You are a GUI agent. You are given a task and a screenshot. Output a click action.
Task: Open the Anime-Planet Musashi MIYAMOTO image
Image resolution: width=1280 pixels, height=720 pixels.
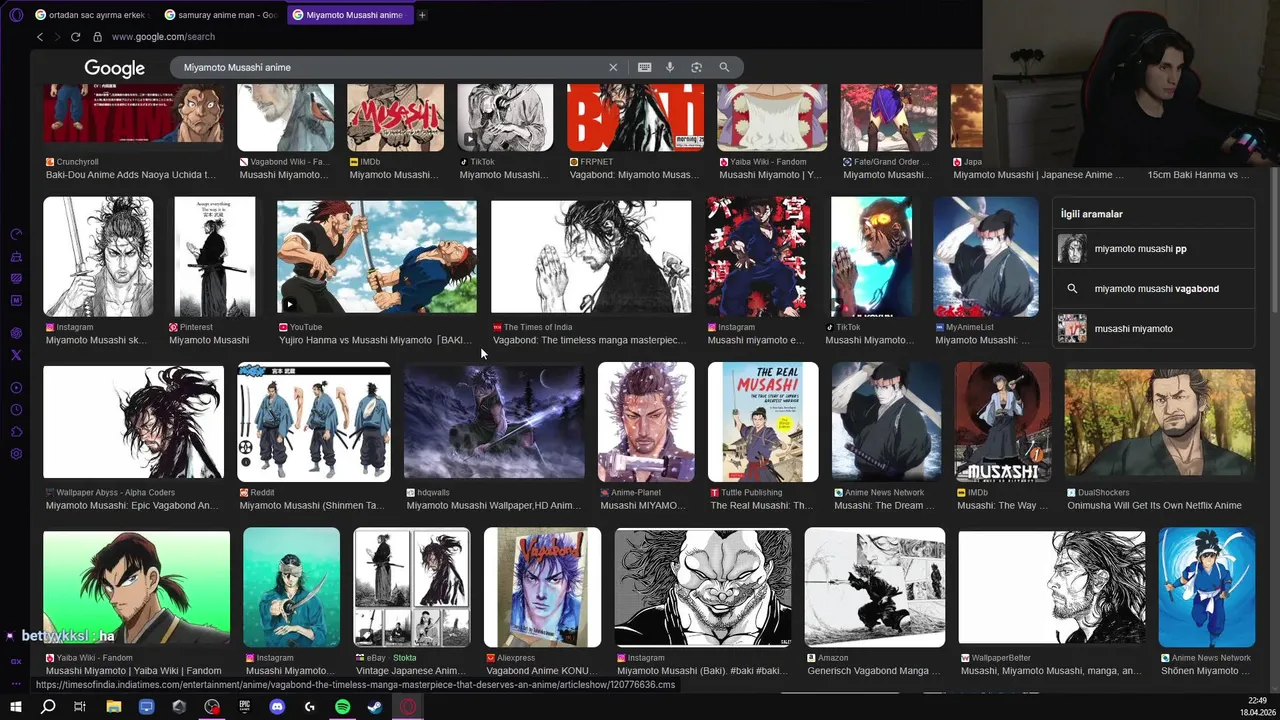coord(646,422)
